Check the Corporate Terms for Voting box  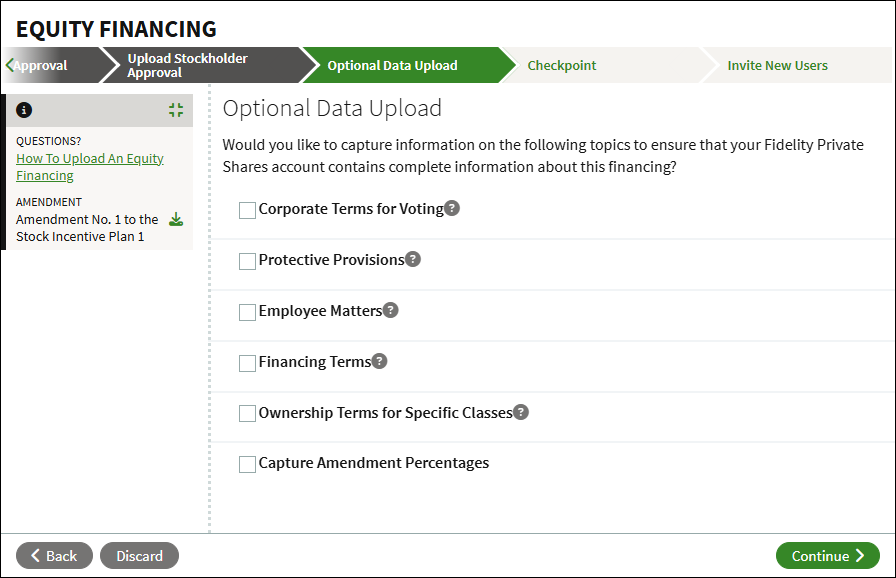[247, 210]
